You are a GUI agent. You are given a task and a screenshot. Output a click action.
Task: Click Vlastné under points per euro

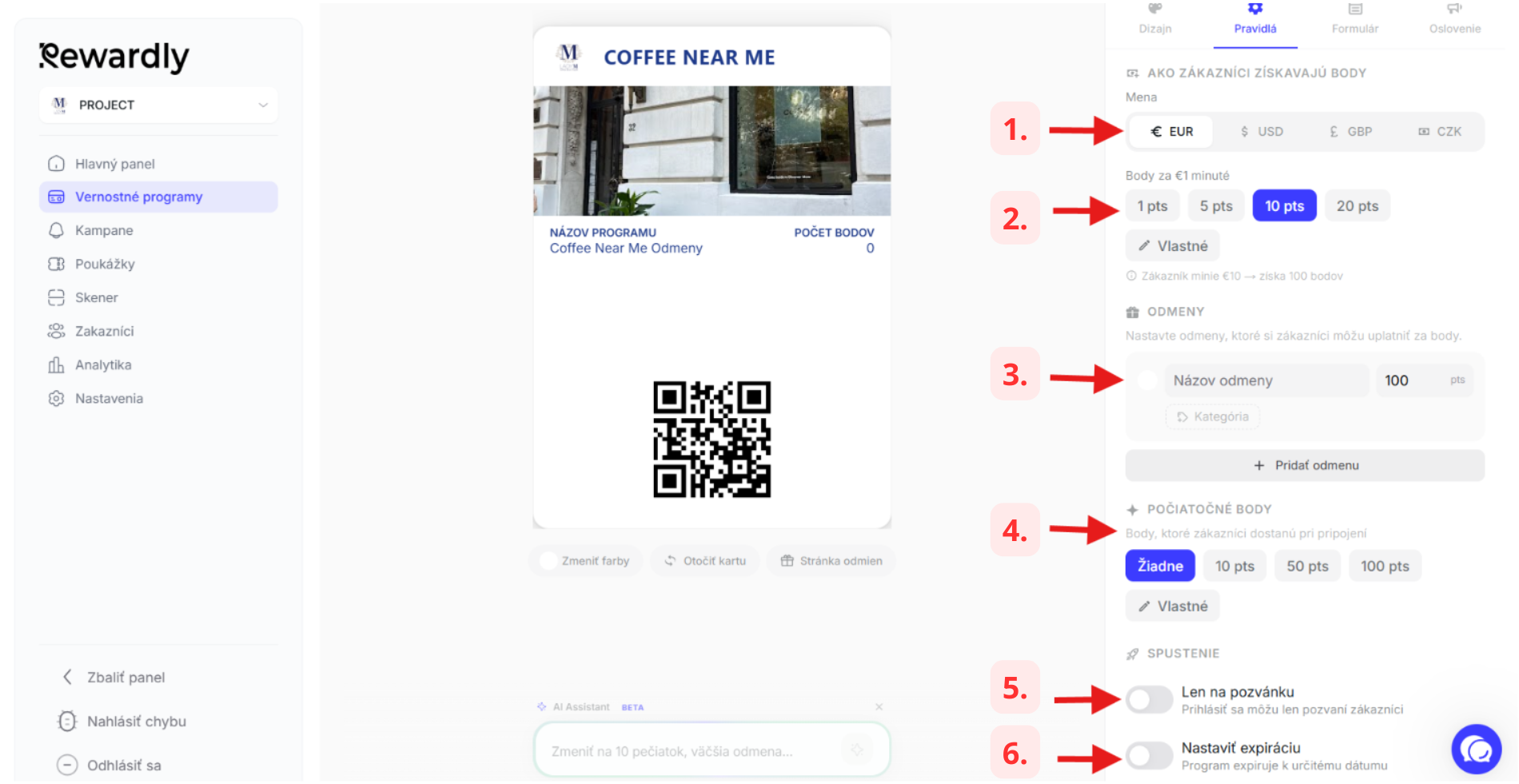(1173, 246)
